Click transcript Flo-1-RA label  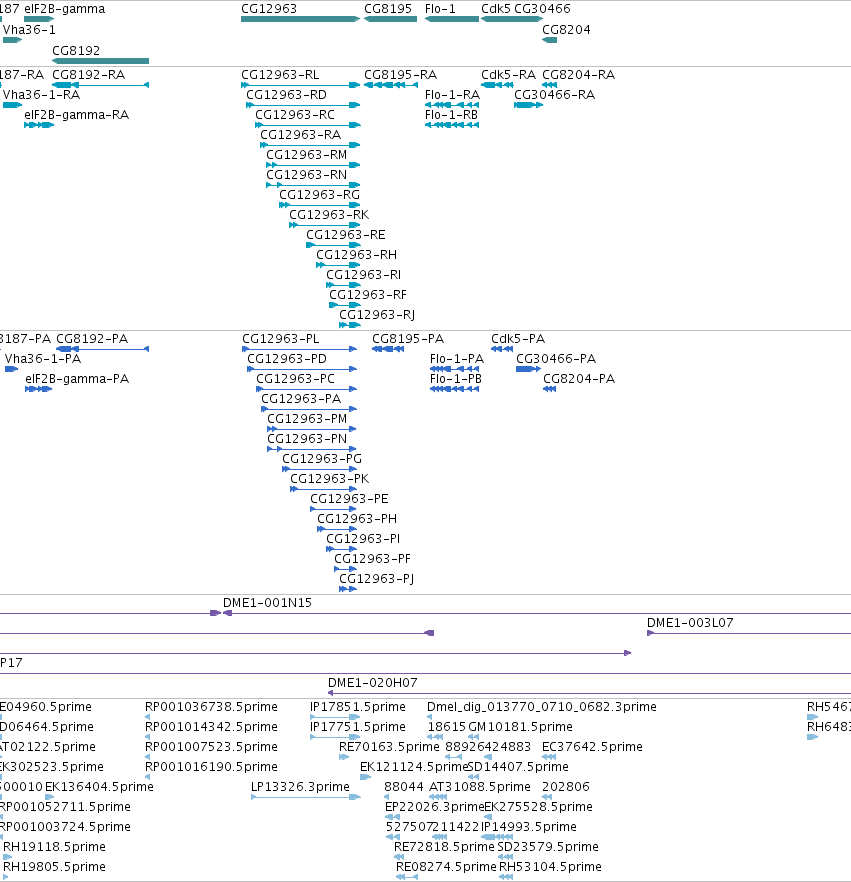pos(452,94)
